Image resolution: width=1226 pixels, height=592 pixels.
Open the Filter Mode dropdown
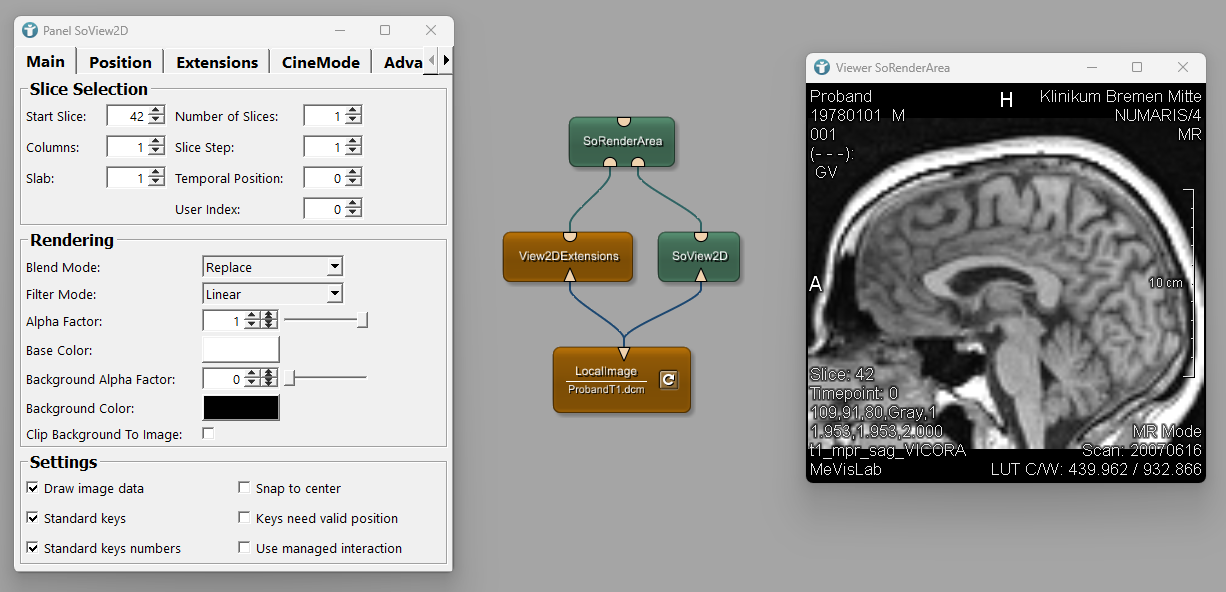click(273, 294)
